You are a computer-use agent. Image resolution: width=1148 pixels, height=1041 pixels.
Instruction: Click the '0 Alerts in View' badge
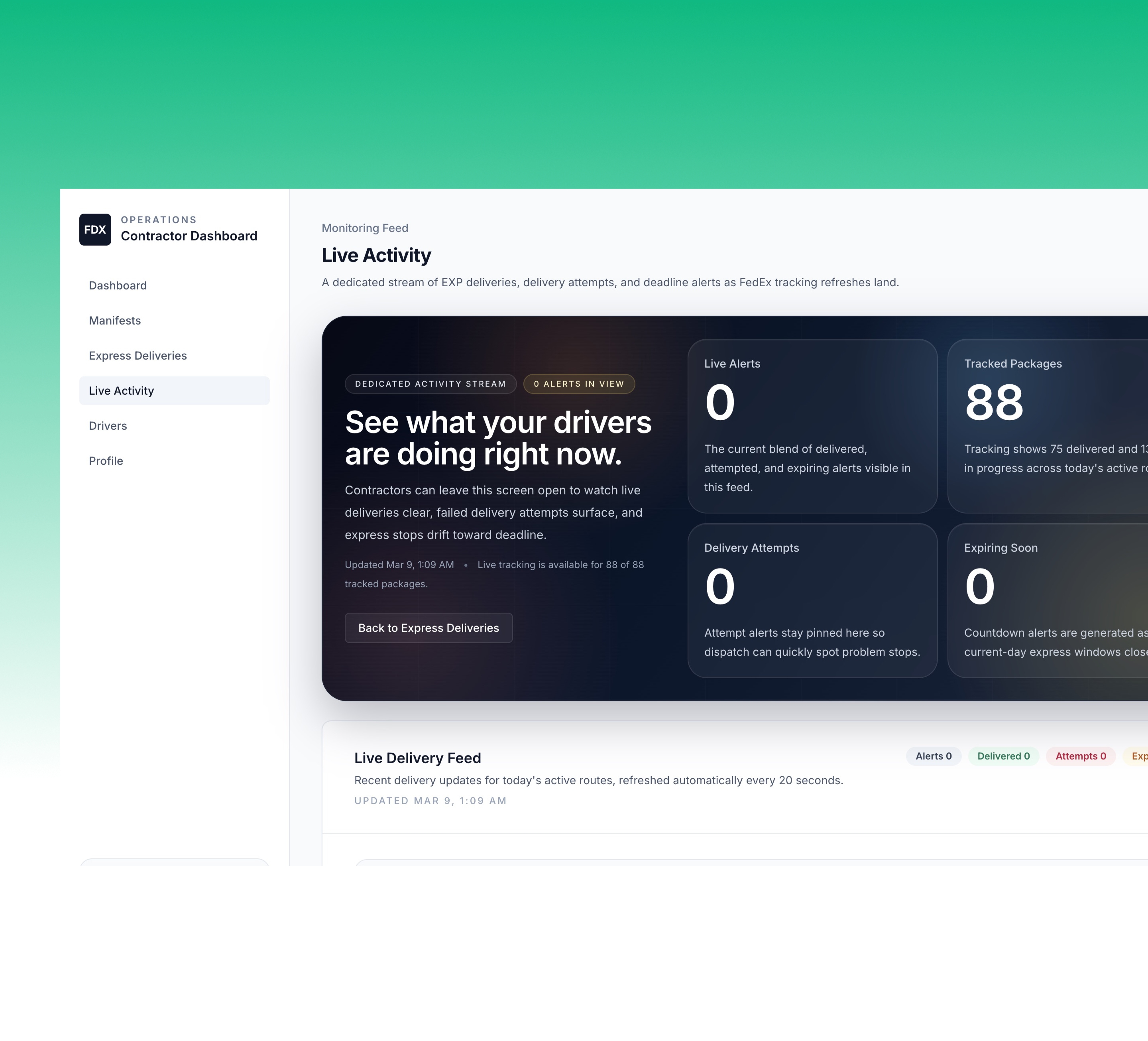click(x=578, y=384)
